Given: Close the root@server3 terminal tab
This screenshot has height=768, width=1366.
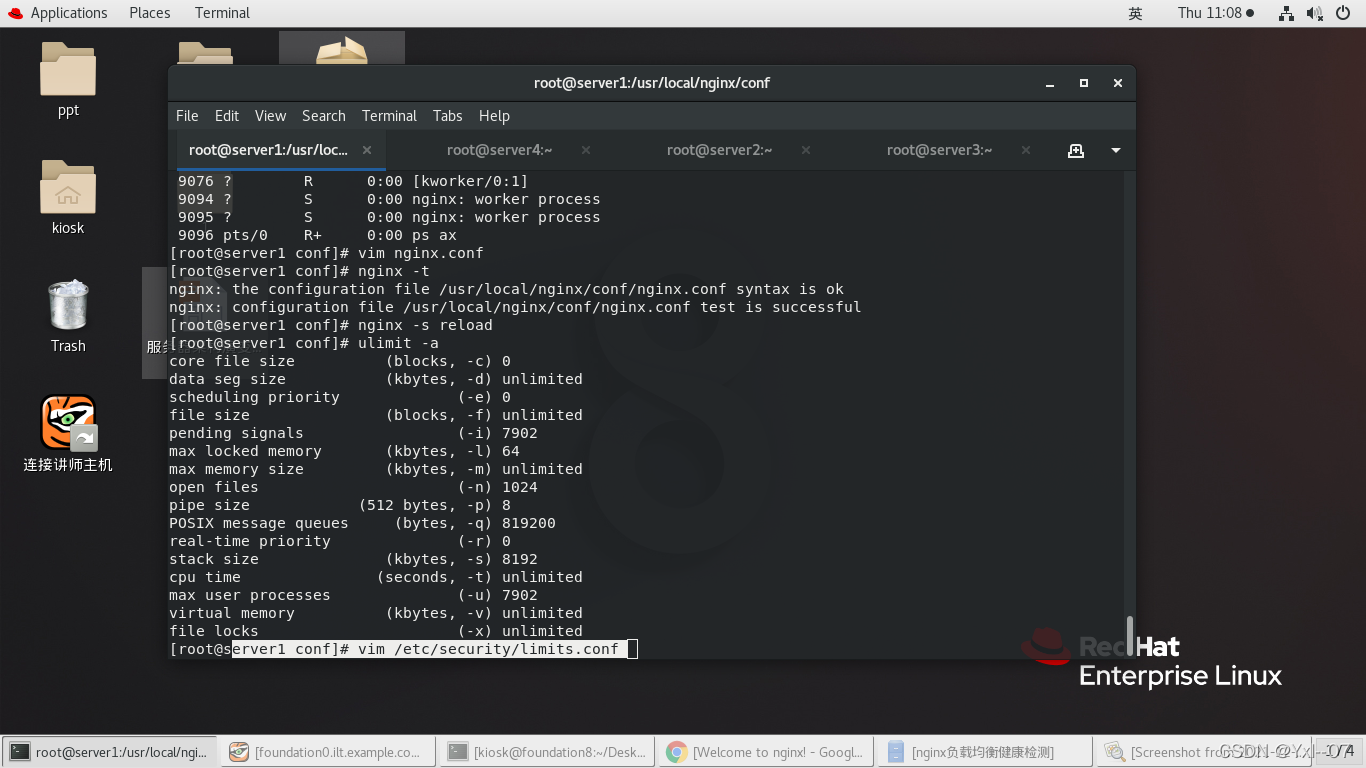Looking at the screenshot, I should point(1026,150).
